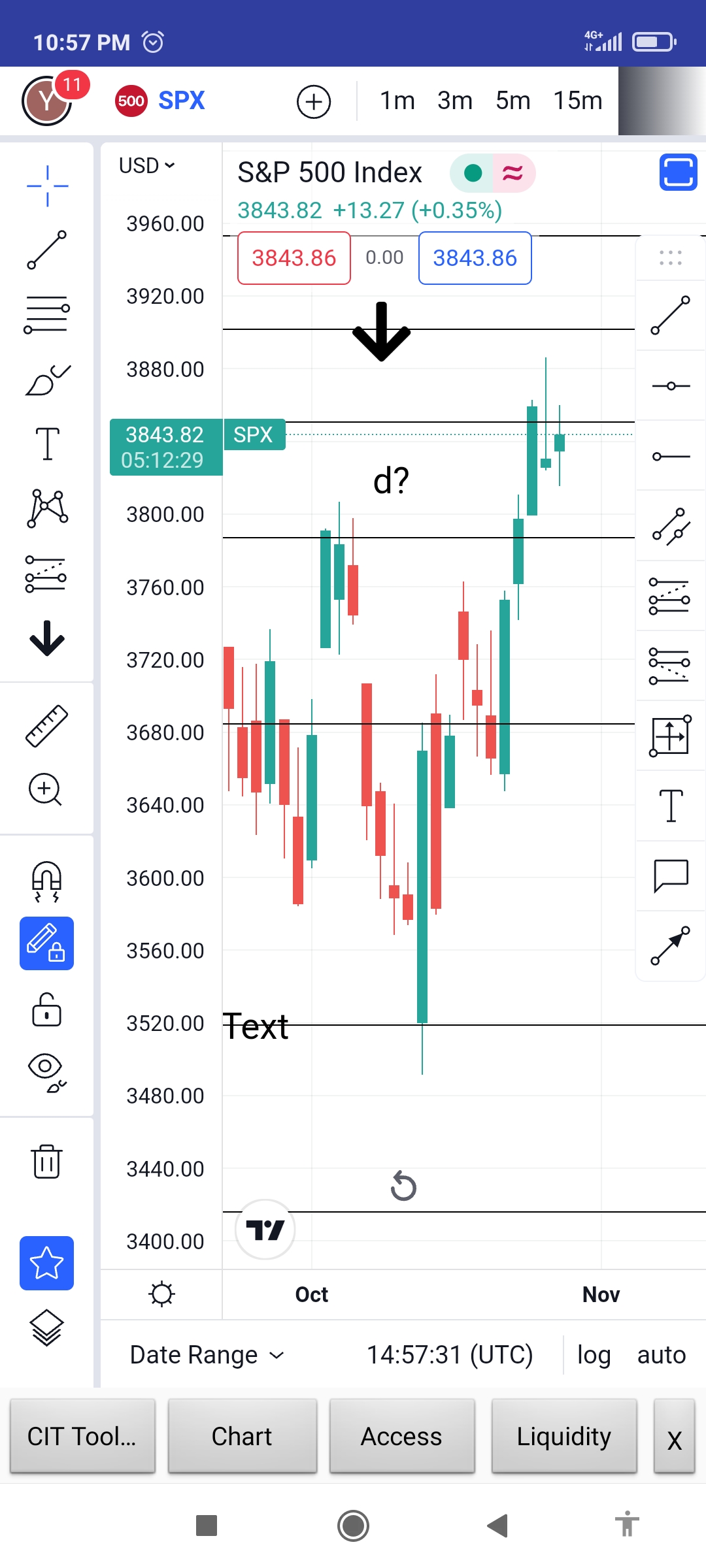The width and height of the screenshot is (706, 1568).
Task: Click the Liquidity button
Action: coord(564,1436)
